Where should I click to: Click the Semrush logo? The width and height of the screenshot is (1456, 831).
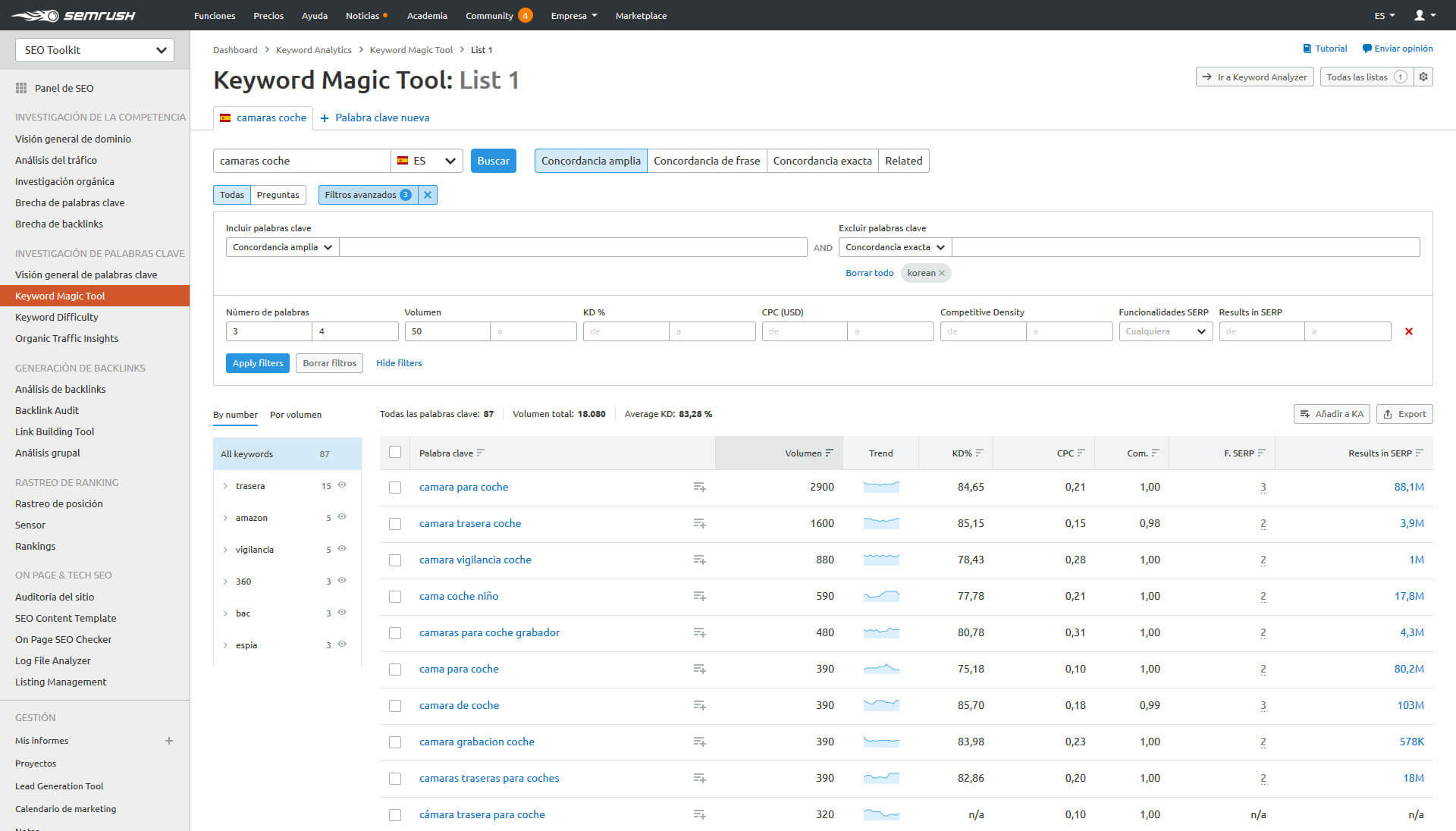74,15
